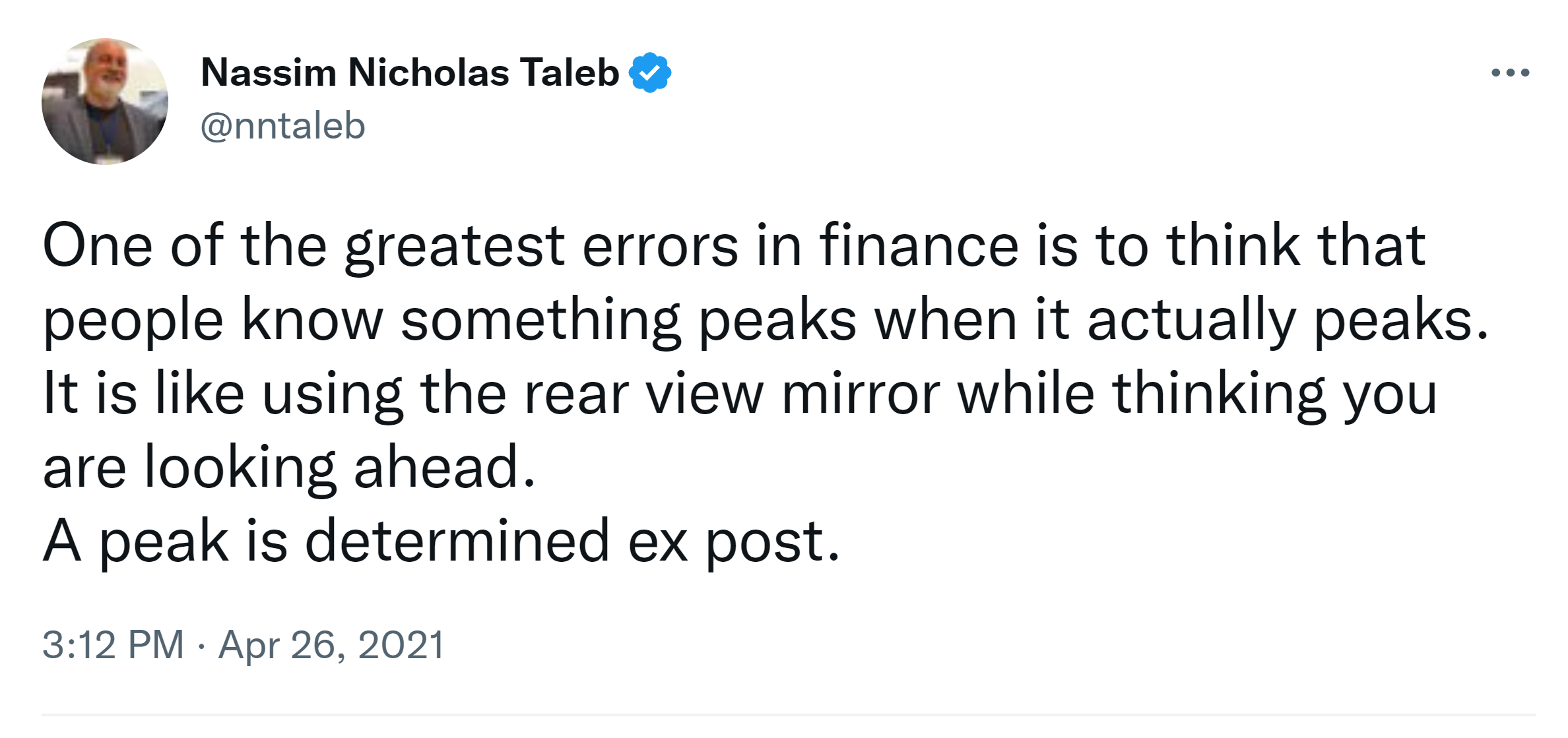Open the @nntaleb handle link
This screenshot has height=738, width=1568.
click(282, 126)
